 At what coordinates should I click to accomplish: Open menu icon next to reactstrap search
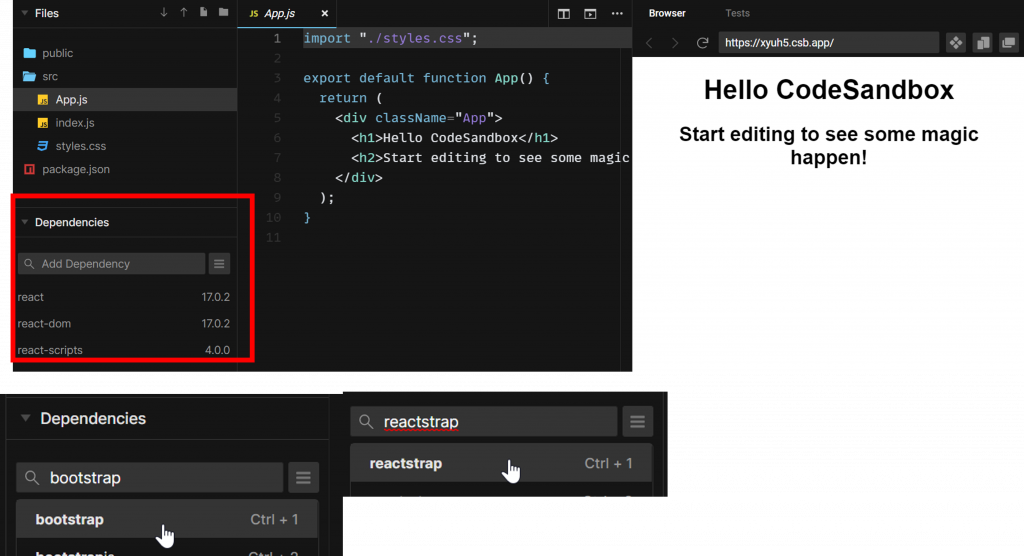[x=637, y=421]
